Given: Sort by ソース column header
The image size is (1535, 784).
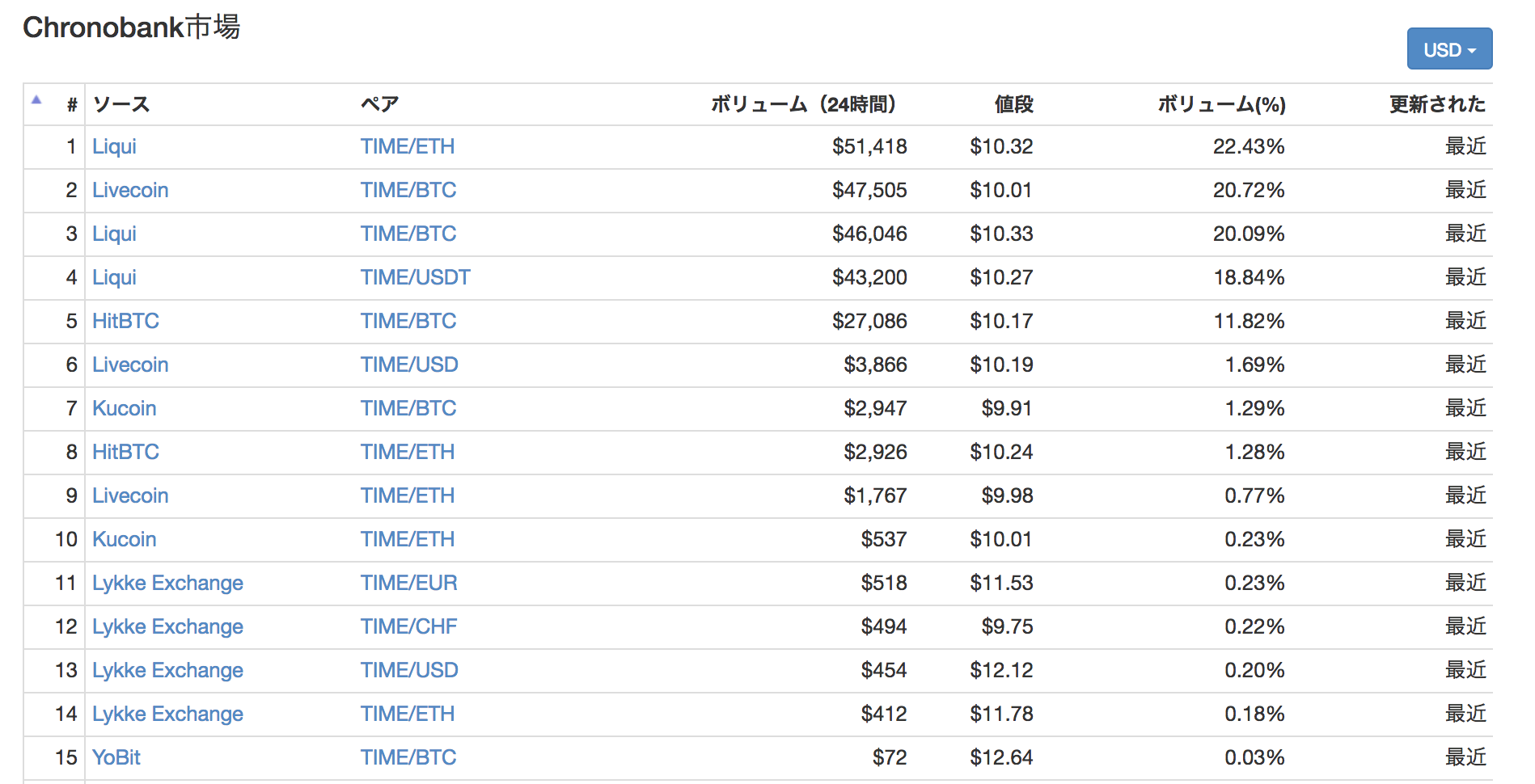Looking at the screenshot, I should pos(121,104).
